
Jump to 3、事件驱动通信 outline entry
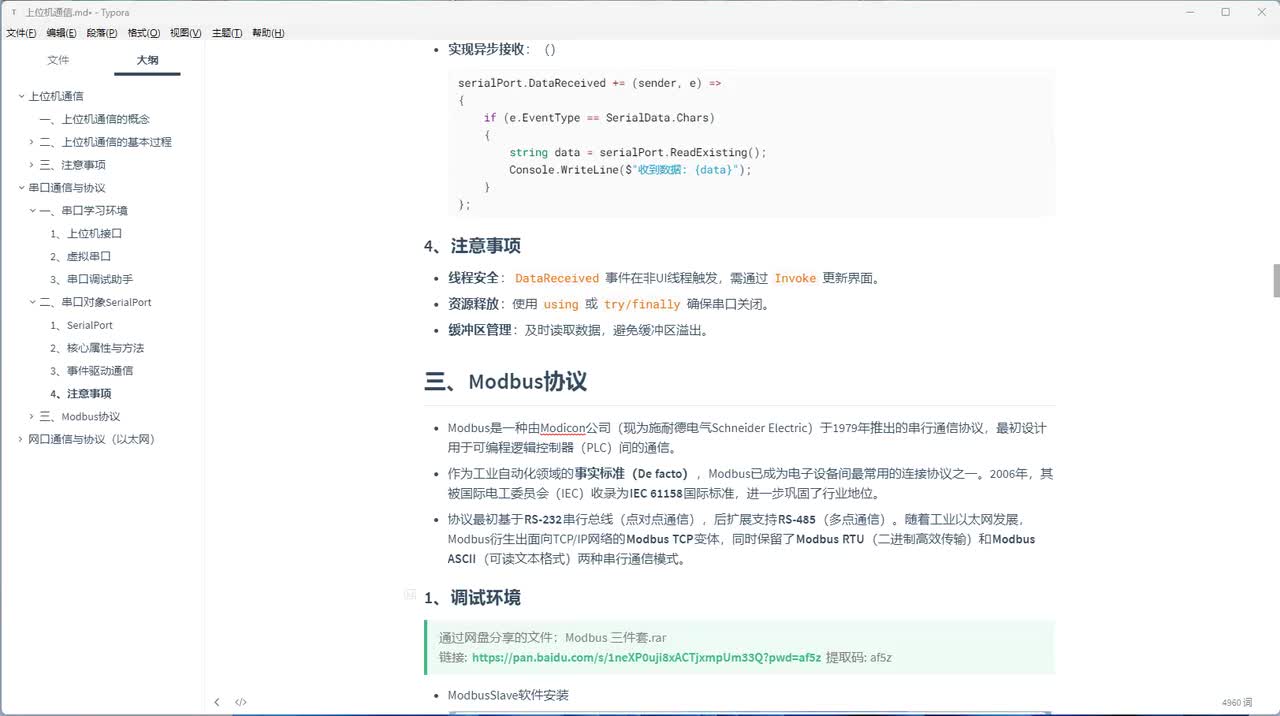[x=91, y=371]
